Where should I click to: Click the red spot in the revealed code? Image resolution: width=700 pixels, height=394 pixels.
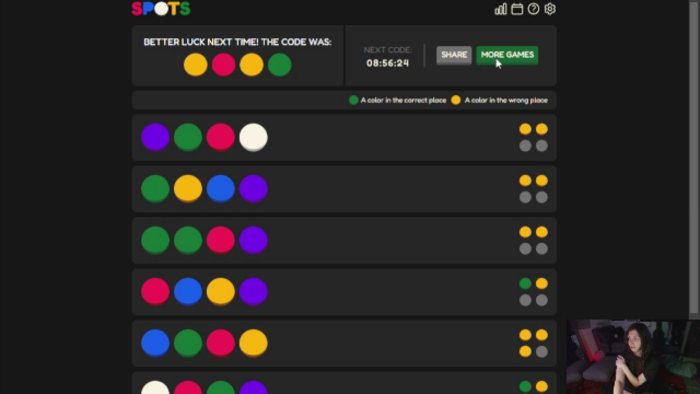pos(224,65)
